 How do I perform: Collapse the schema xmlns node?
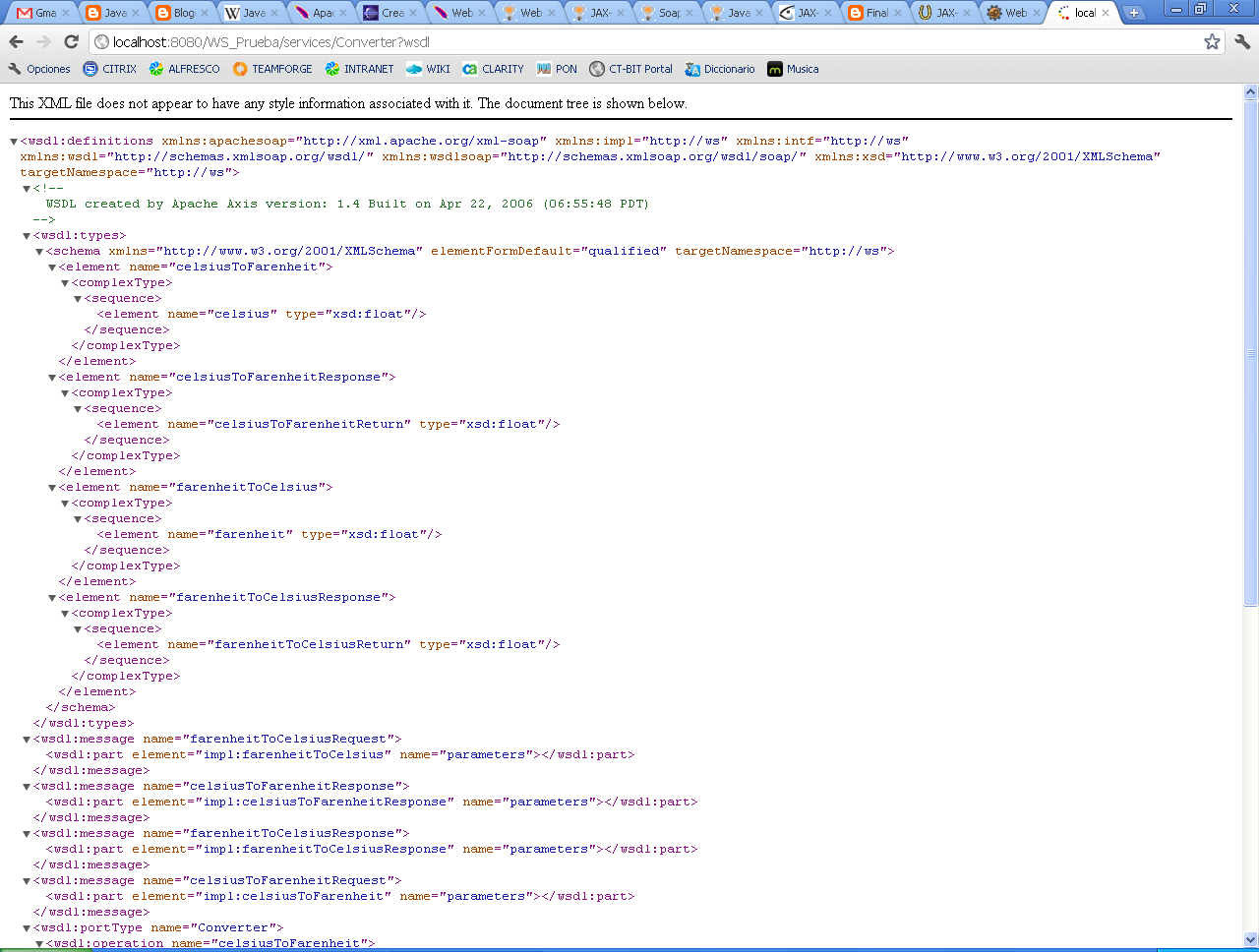[x=39, y=252]
